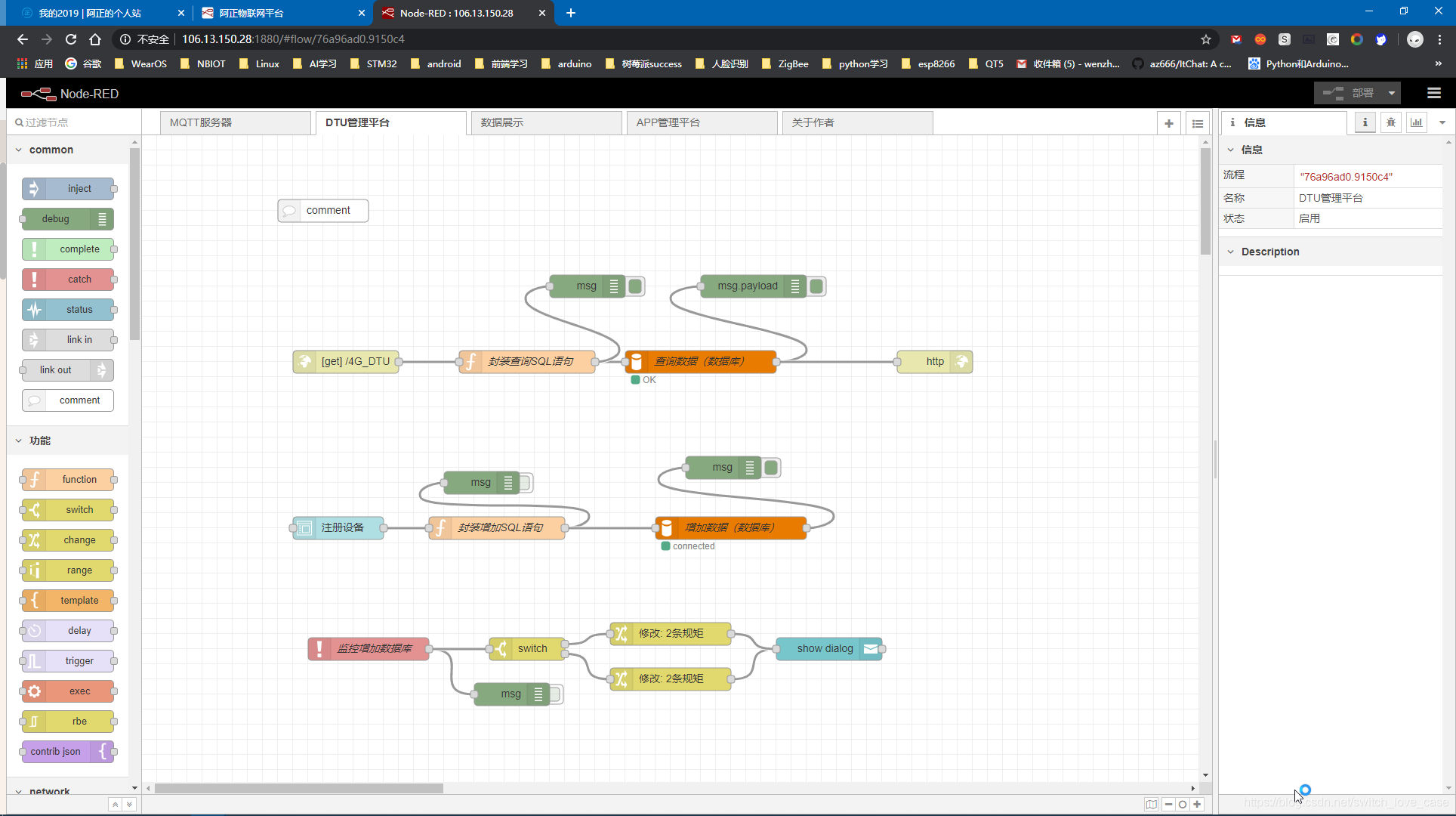
Task: Click the add flow plus button
Action: click(1168, 123)
